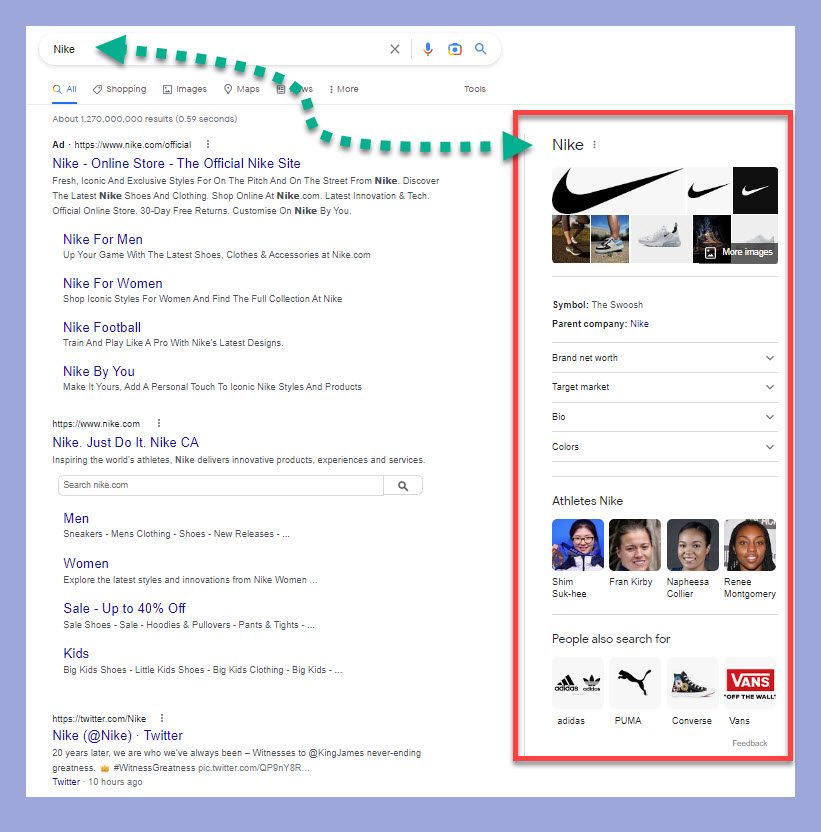Open the Vans related search
The width and height of the screenshot is (821, 832).
pos(750,691)
